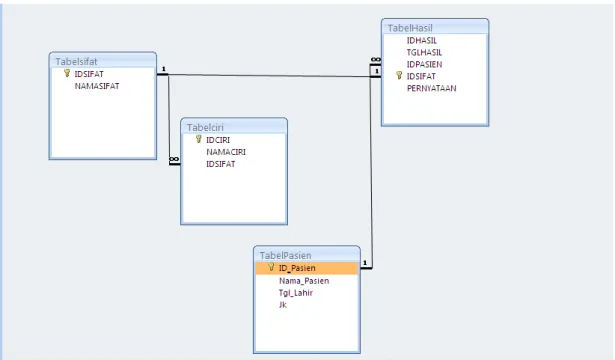
Task: Select the NAMACIRI field
Action: pos(226,152)
